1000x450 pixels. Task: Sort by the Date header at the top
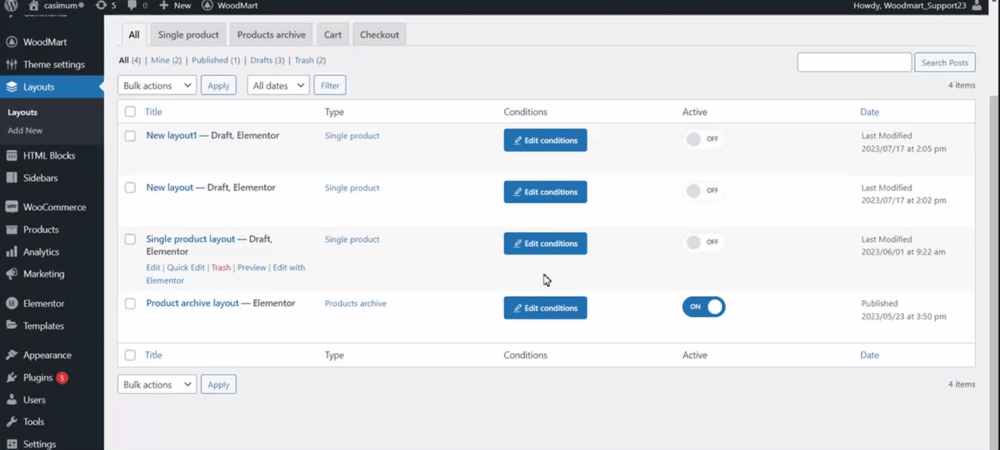(870, 112)
